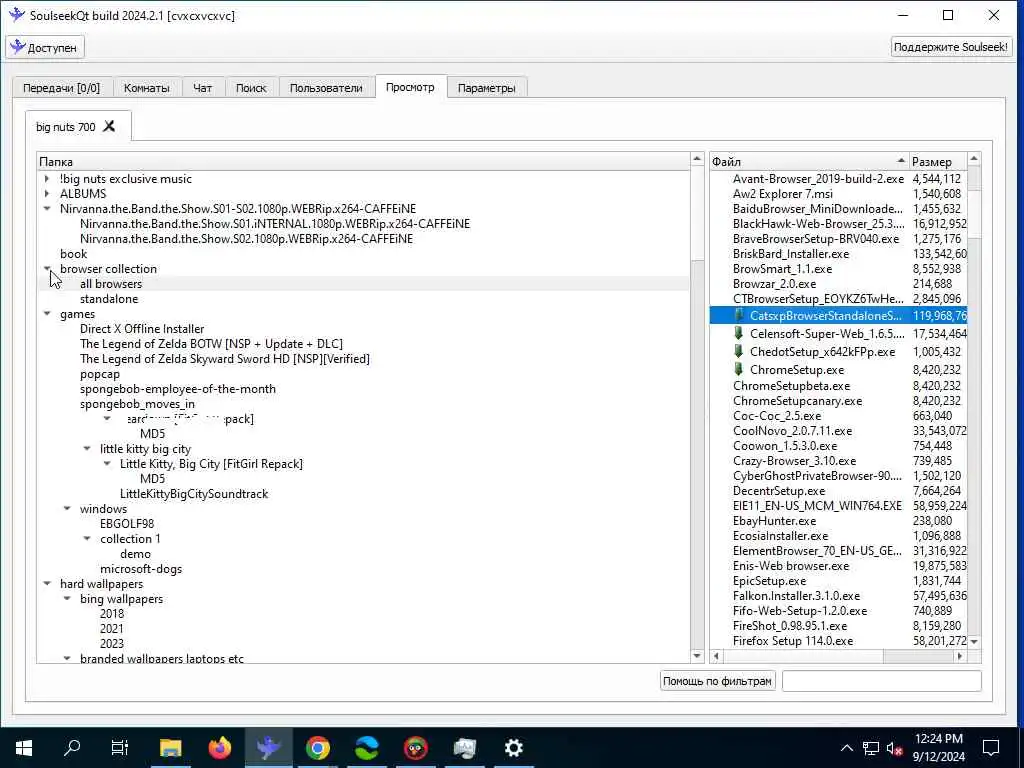Collapse Nirvanna.the.Band.the.Show.S01-S02 folder

47,208
